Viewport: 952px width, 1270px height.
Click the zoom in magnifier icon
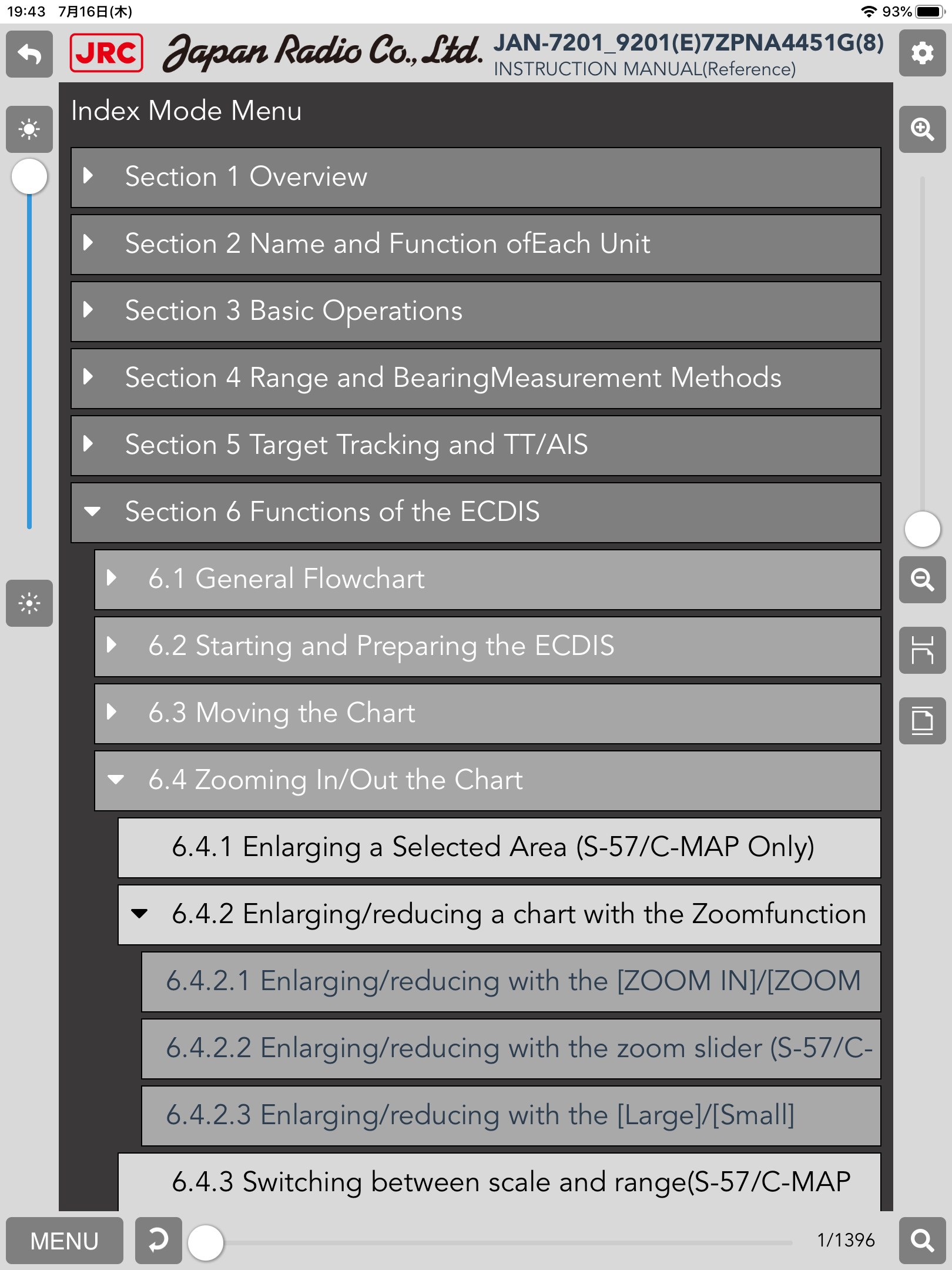point(922,129)
